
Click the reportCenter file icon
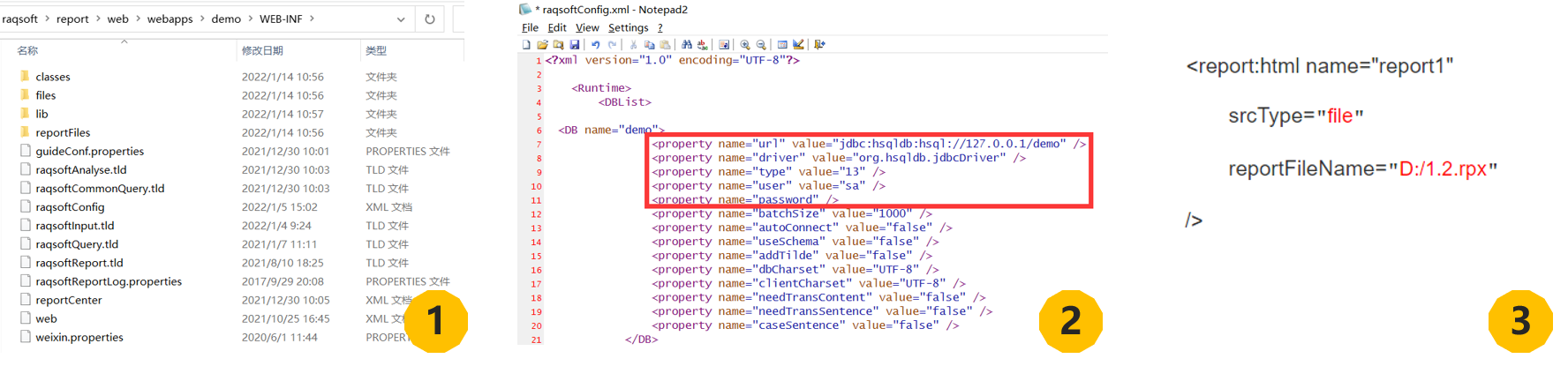pyautogui.click(x=26, y=300)
